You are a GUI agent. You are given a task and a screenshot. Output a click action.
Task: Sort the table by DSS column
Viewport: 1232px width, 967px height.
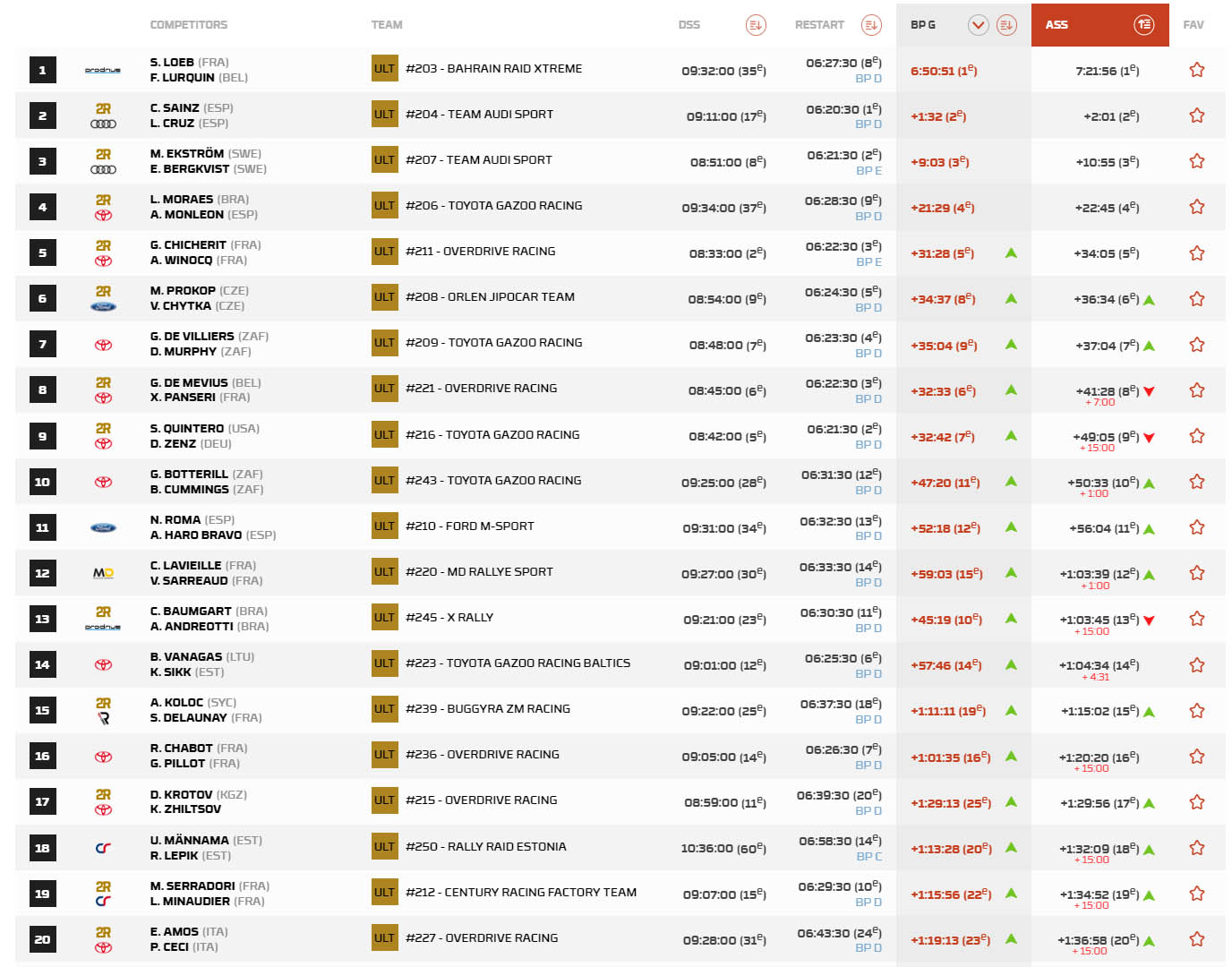coord(755,25)
